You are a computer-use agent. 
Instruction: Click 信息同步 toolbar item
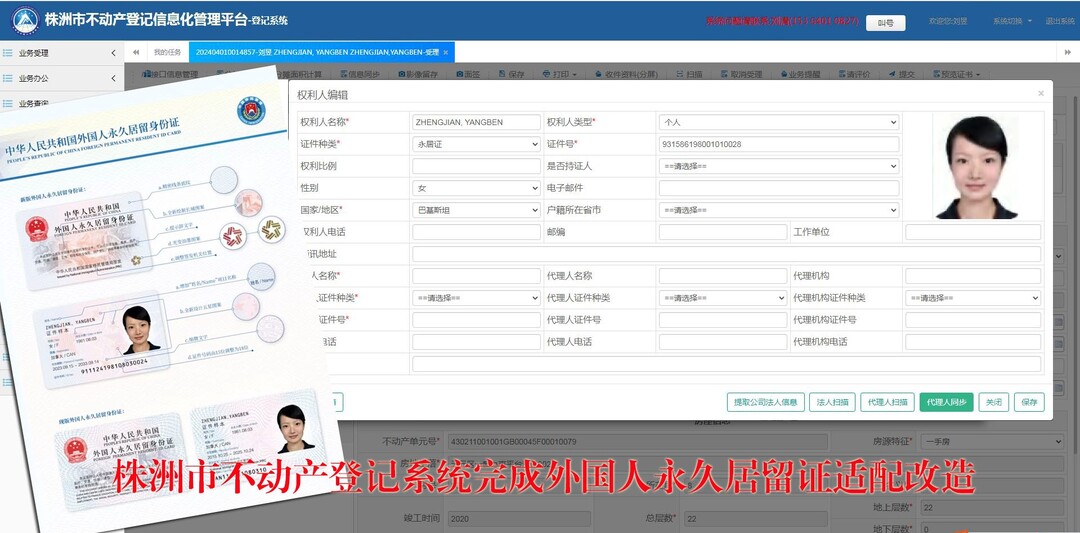coord(360,74)
